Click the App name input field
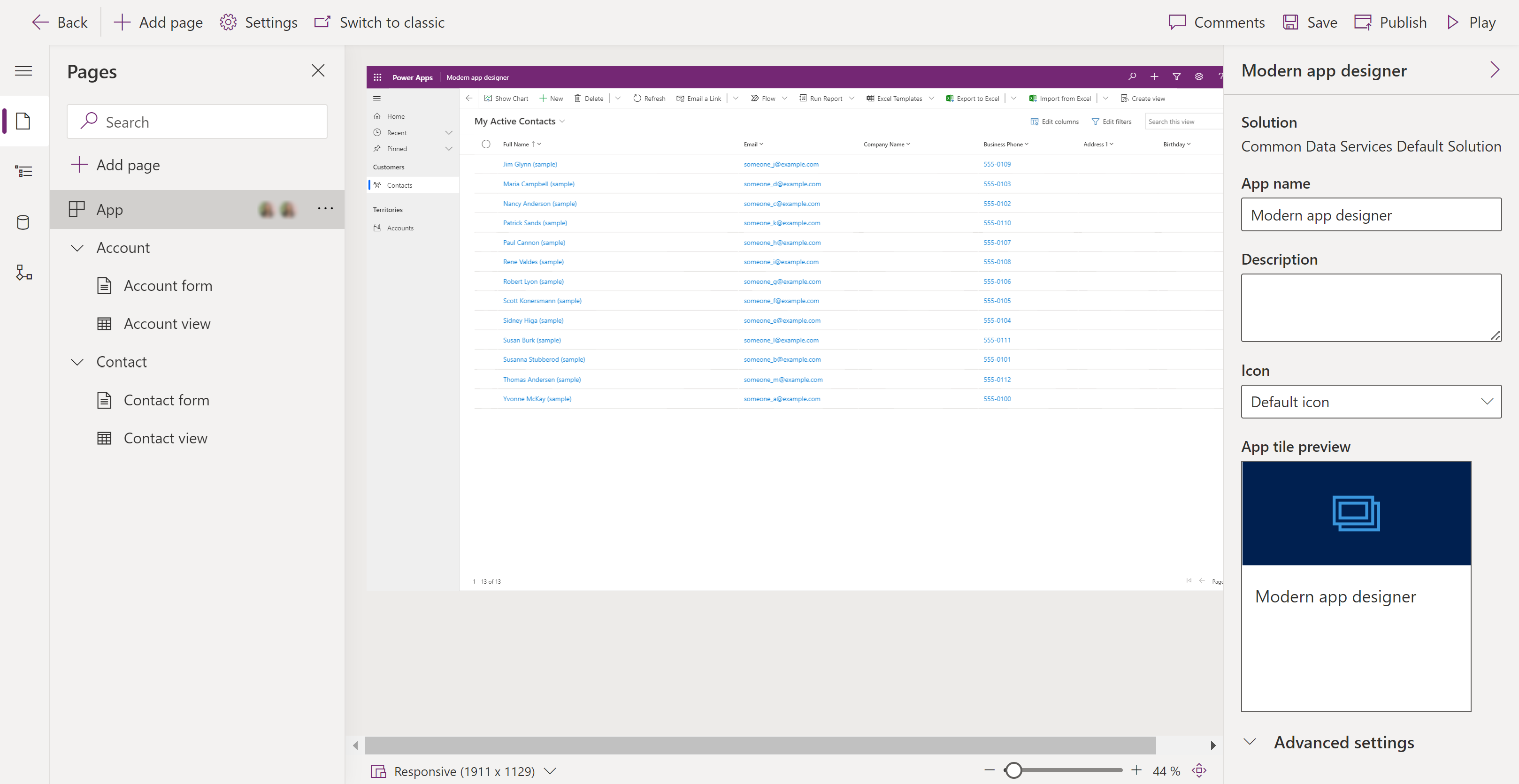1519x784 pixels. pos(1371,214)
